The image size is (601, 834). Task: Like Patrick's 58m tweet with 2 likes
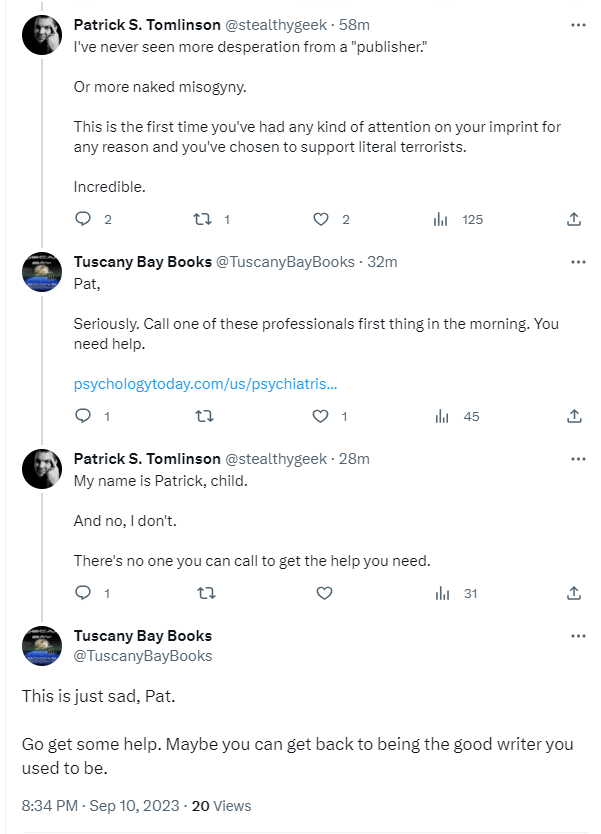[x=321, y=220]
